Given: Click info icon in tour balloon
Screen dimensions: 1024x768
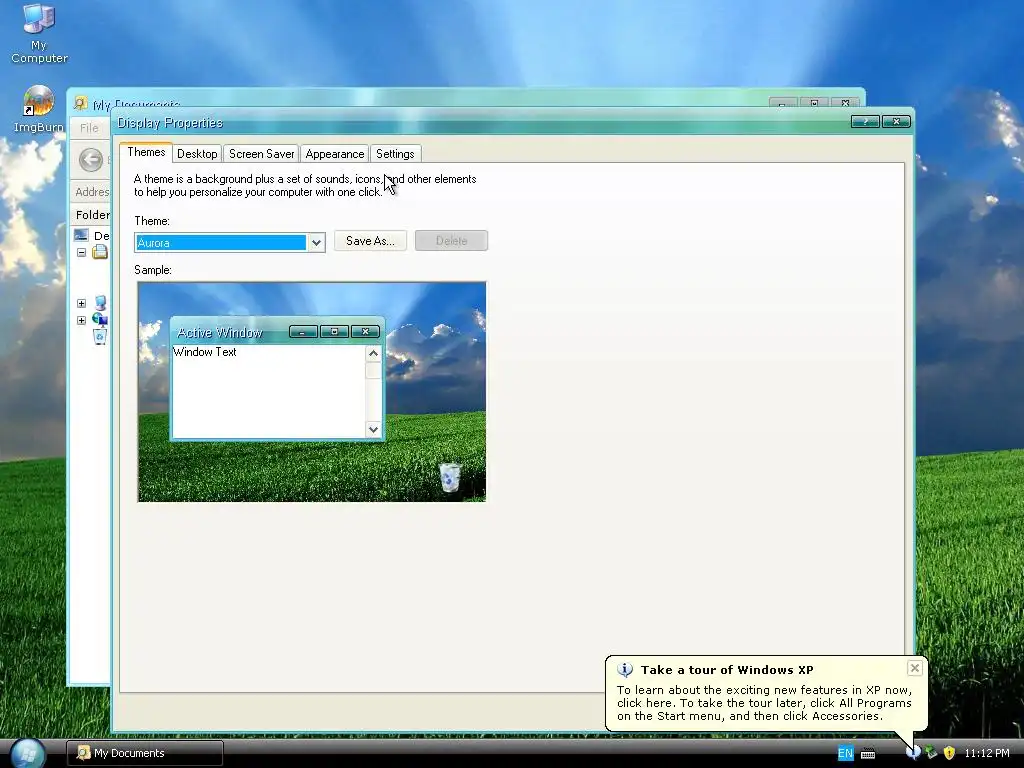Looking at the screenshot, I should [x=625, y=669].
